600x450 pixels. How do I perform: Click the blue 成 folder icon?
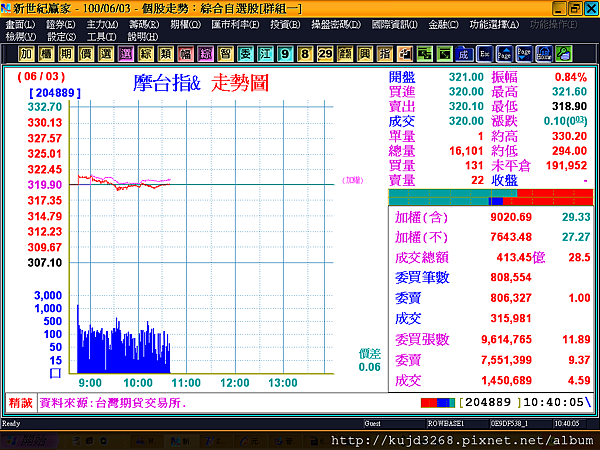click(x=464, y=54)
